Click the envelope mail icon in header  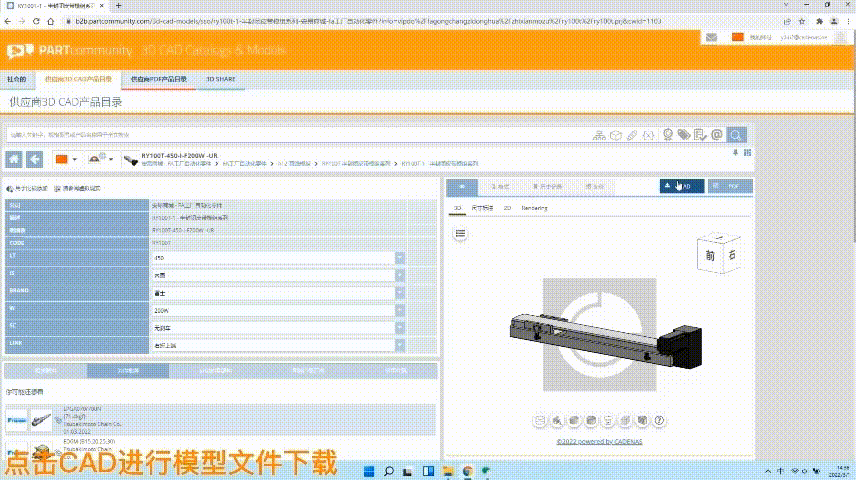(711, 38)
